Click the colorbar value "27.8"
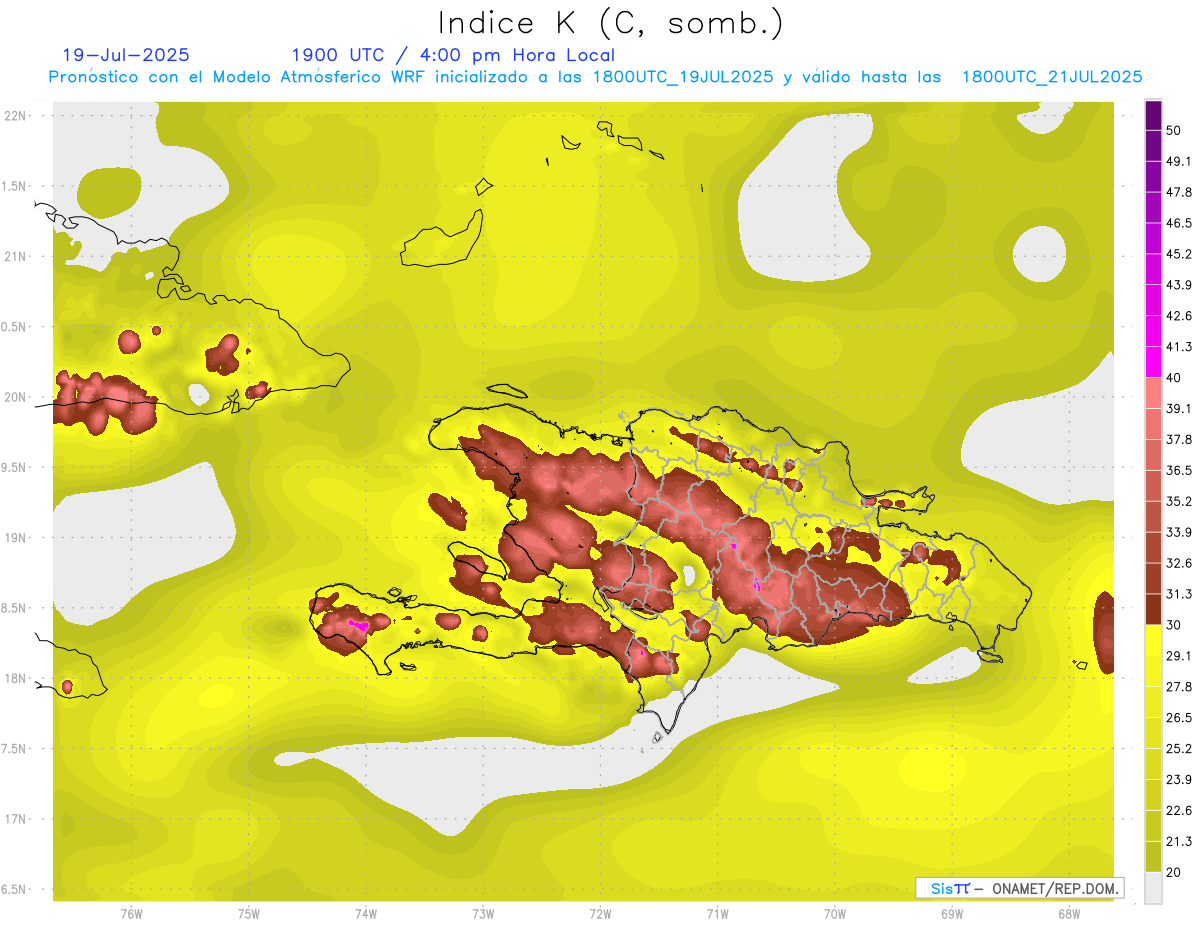This screenshot has height=927, width=1200. tap(1179, 687)
